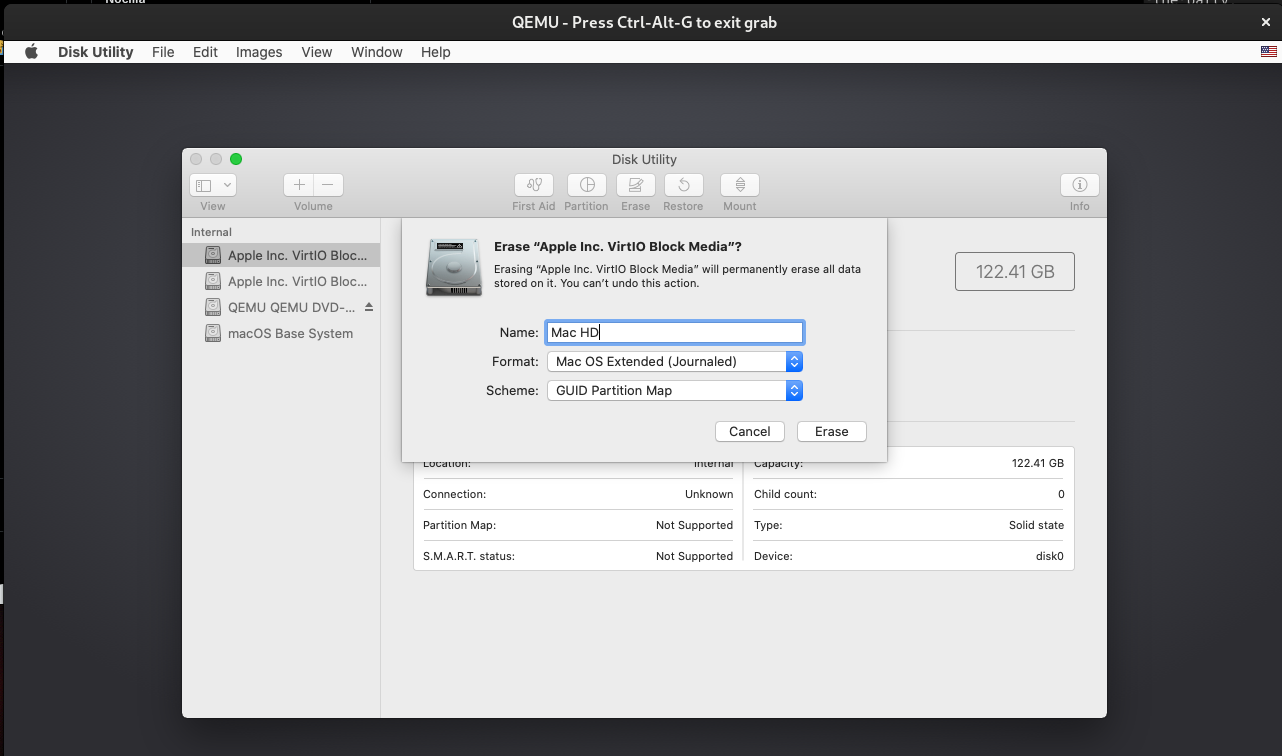Open the View menu in menu bar
Image resolution: width=1282 pixels, height=756 pixels.
(316, 52)
